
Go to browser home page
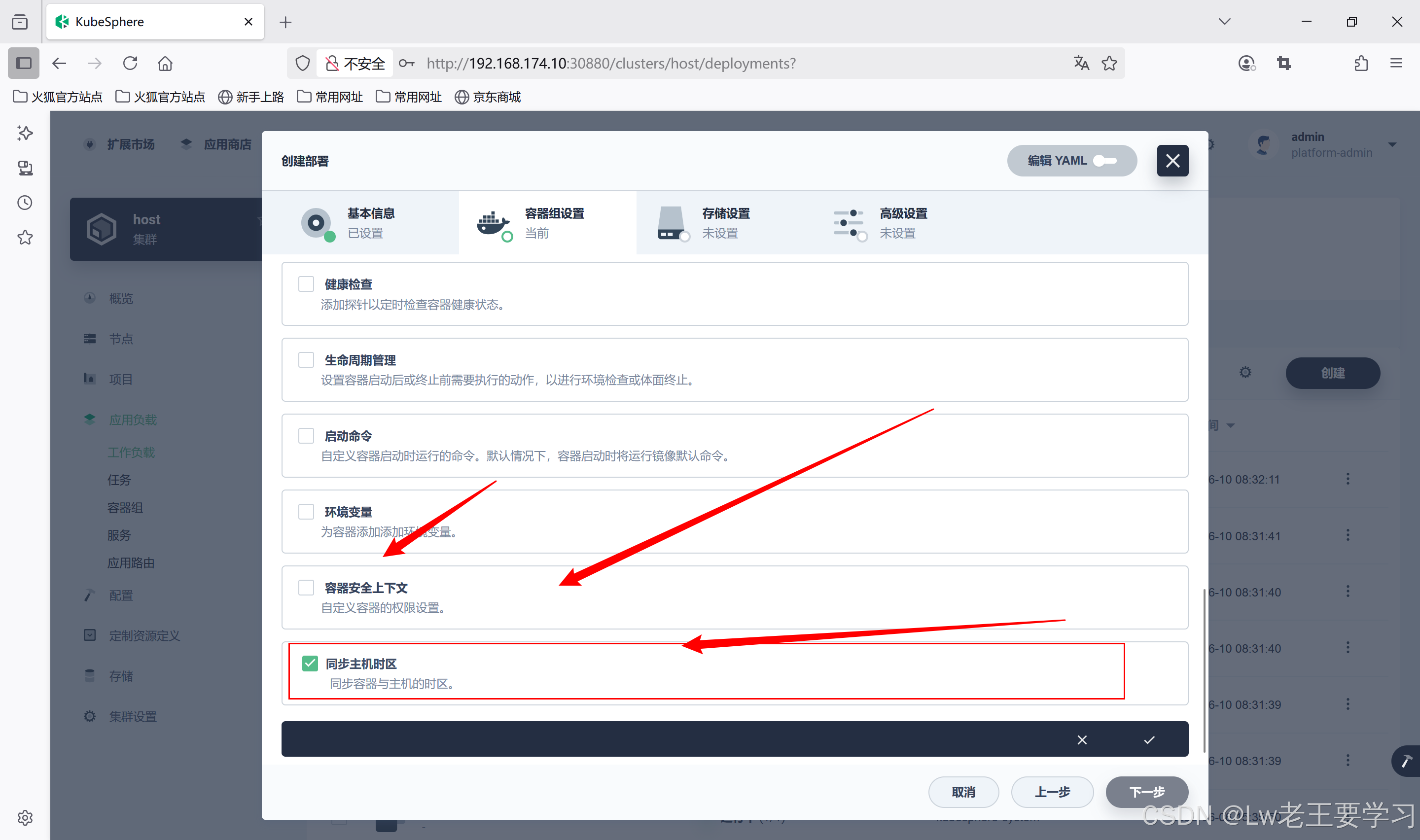pos(165,63)
